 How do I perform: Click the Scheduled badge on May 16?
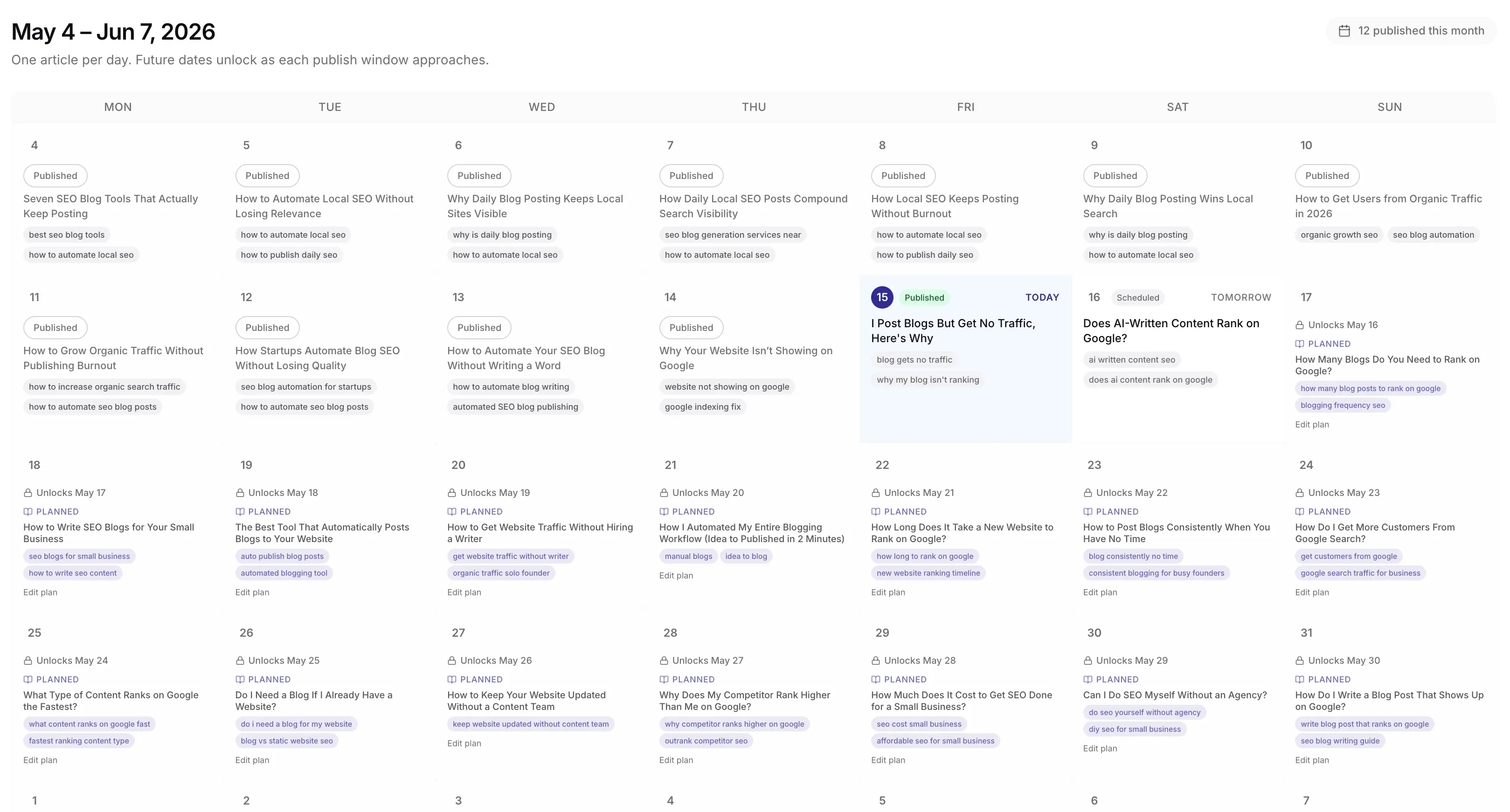(1137, 297)
